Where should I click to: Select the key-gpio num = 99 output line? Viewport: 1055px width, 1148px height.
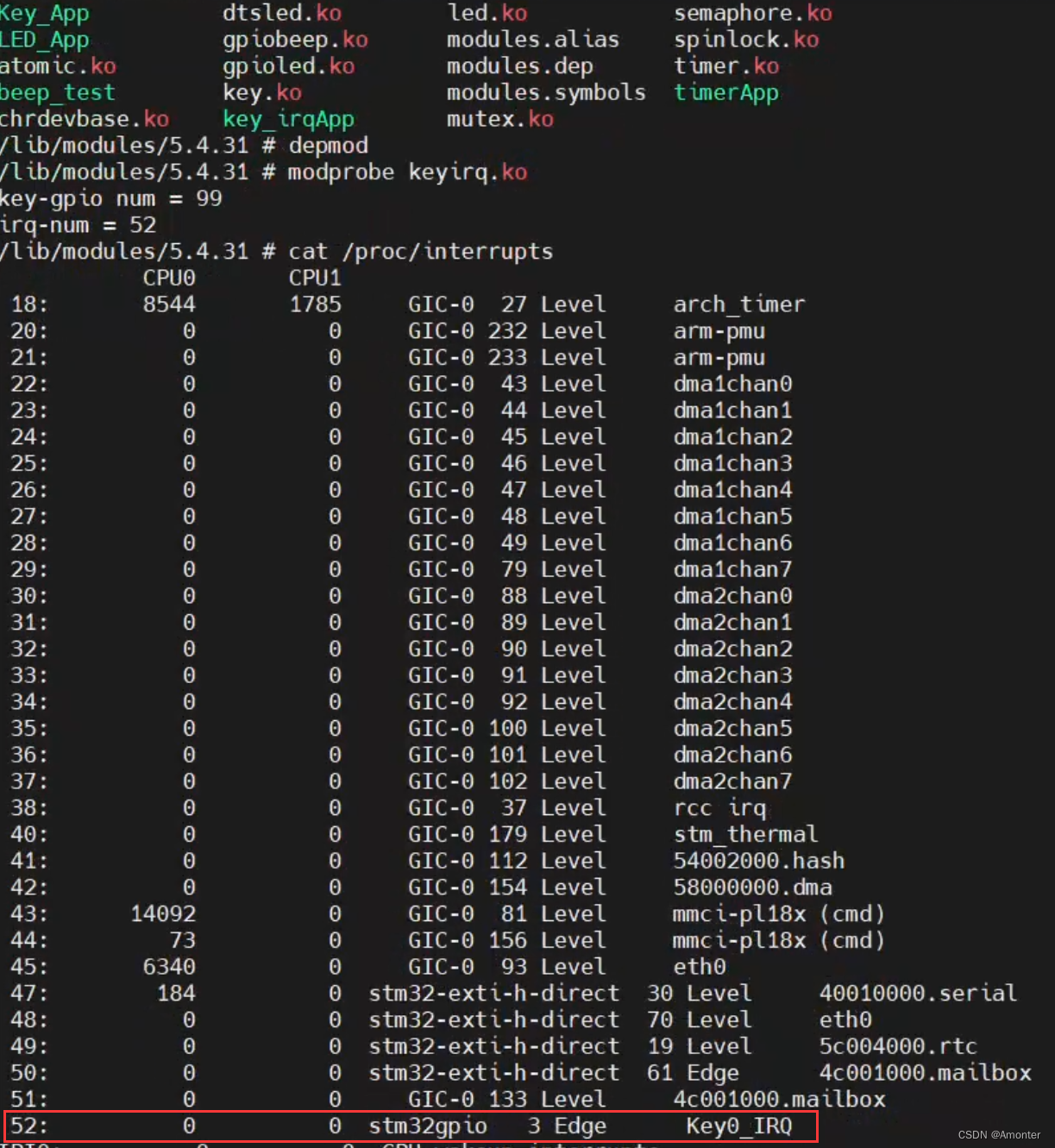point(111,198)
